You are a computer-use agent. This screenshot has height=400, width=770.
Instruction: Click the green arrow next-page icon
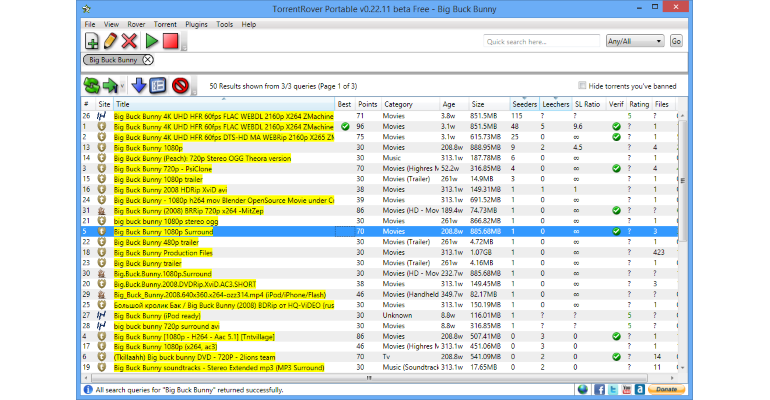click(x=110, y=86)
